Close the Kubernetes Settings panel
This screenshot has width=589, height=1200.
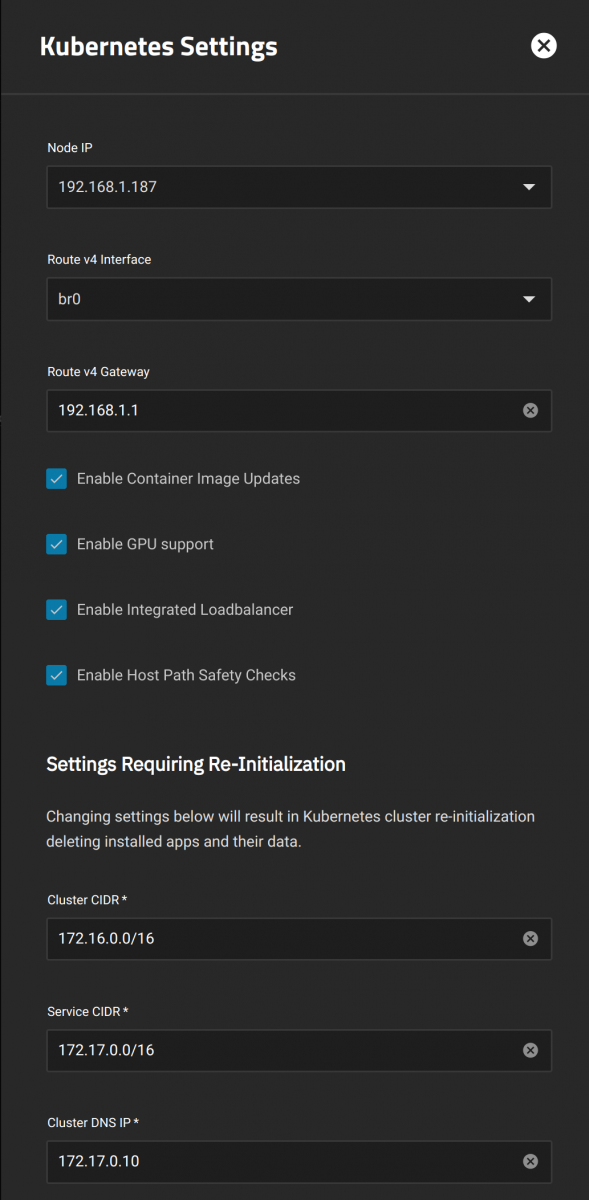[543, 46]
